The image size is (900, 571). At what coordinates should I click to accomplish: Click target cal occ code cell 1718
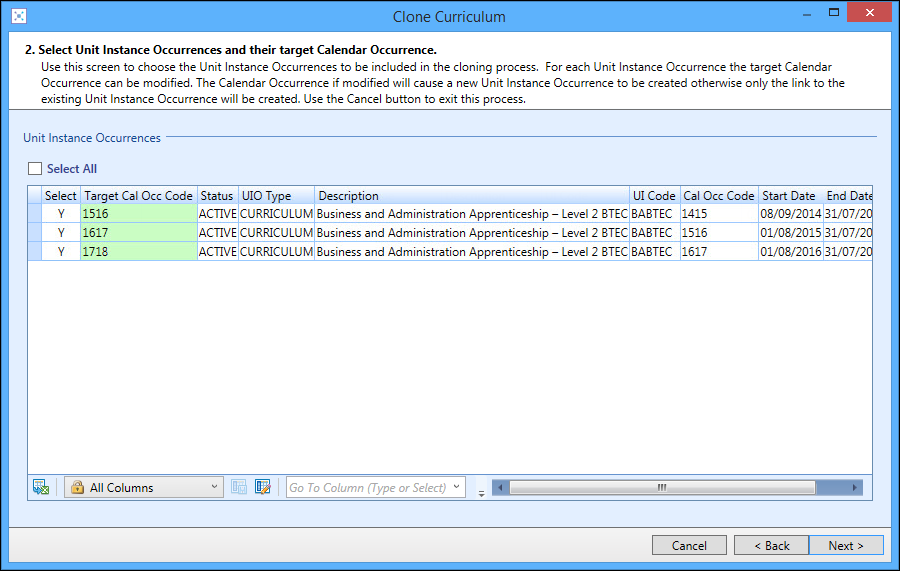[x=139, y=251]
